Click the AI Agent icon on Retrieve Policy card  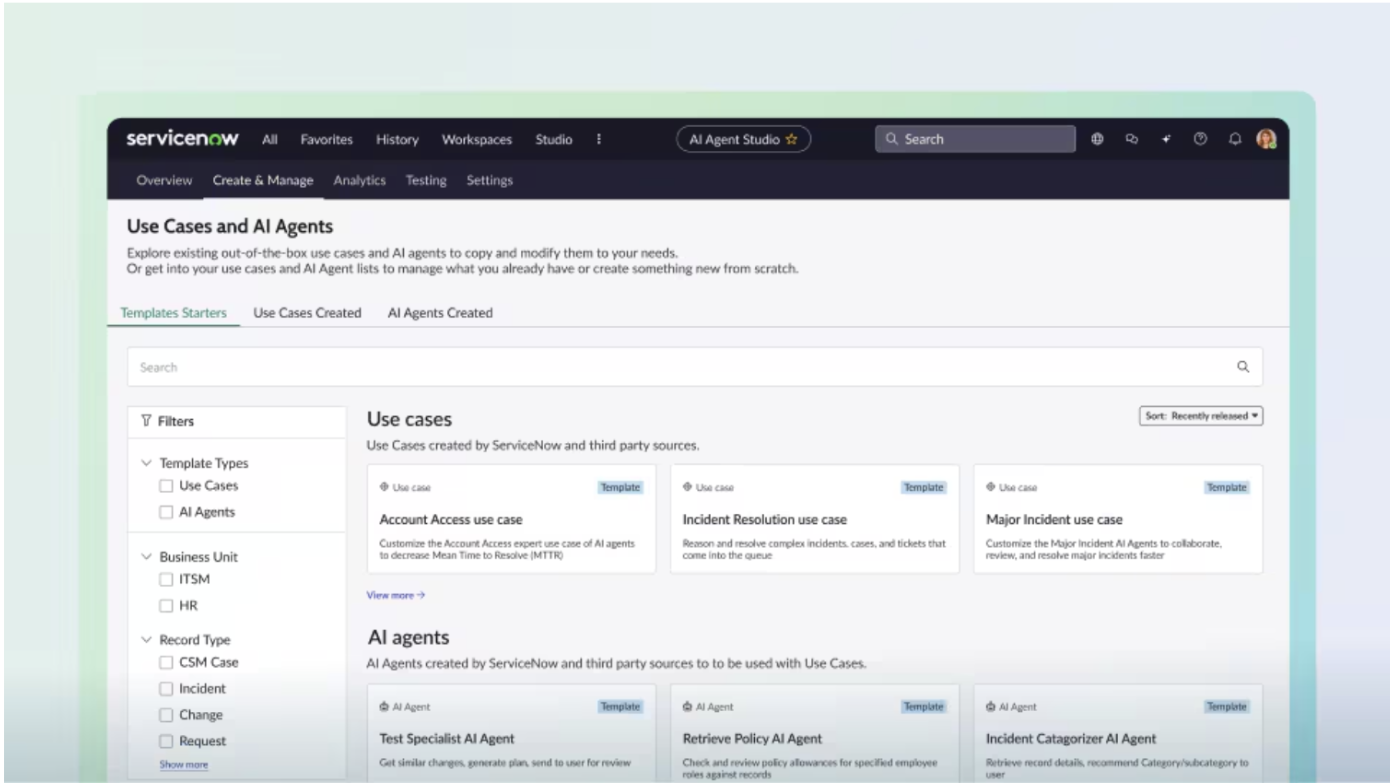coord(687,707)
